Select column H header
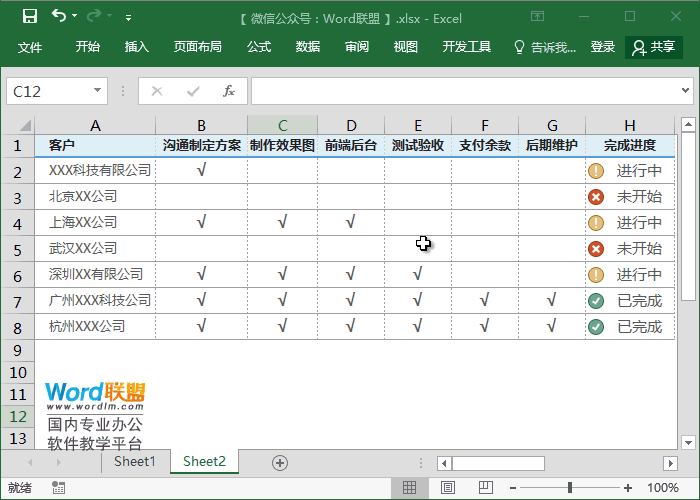 click(x=630, y=125)
